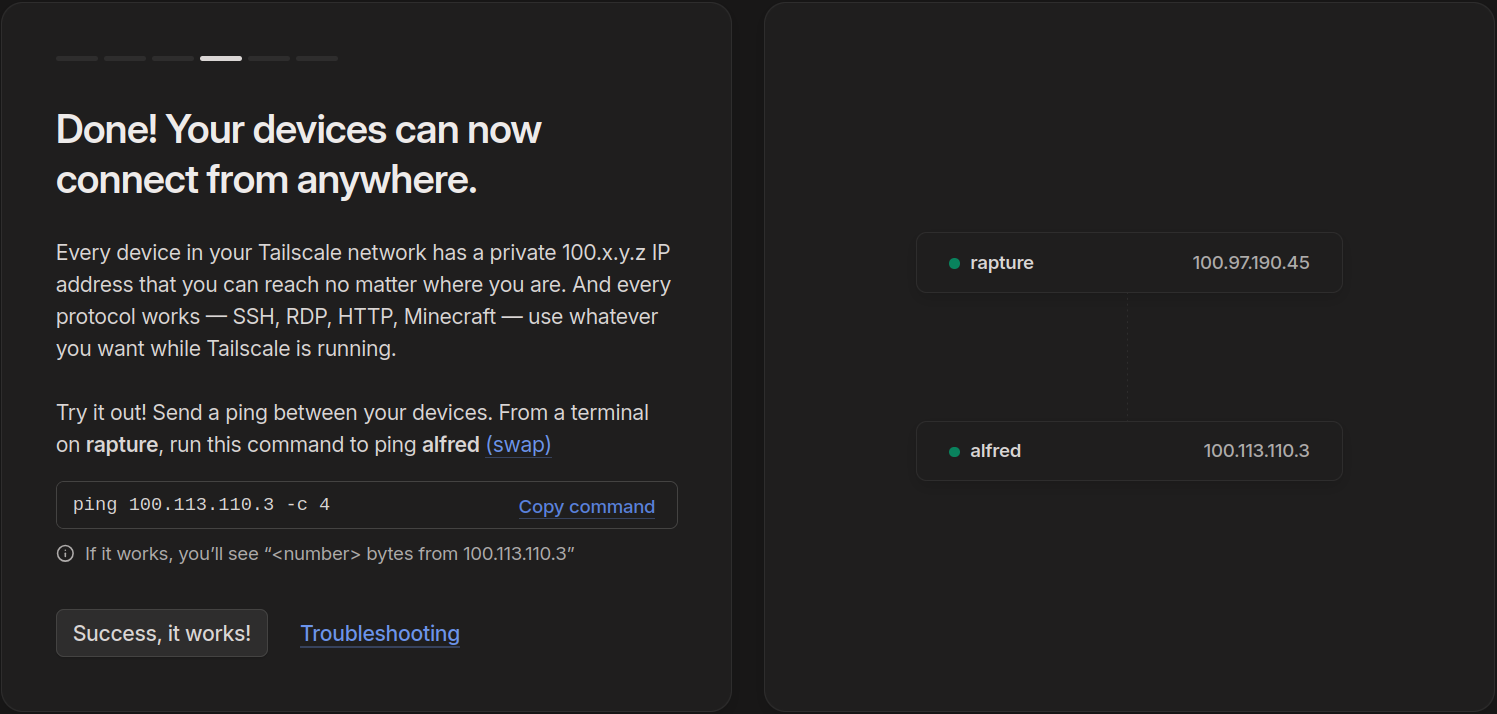Click the ping 100.113.110.3 command text

201,505
